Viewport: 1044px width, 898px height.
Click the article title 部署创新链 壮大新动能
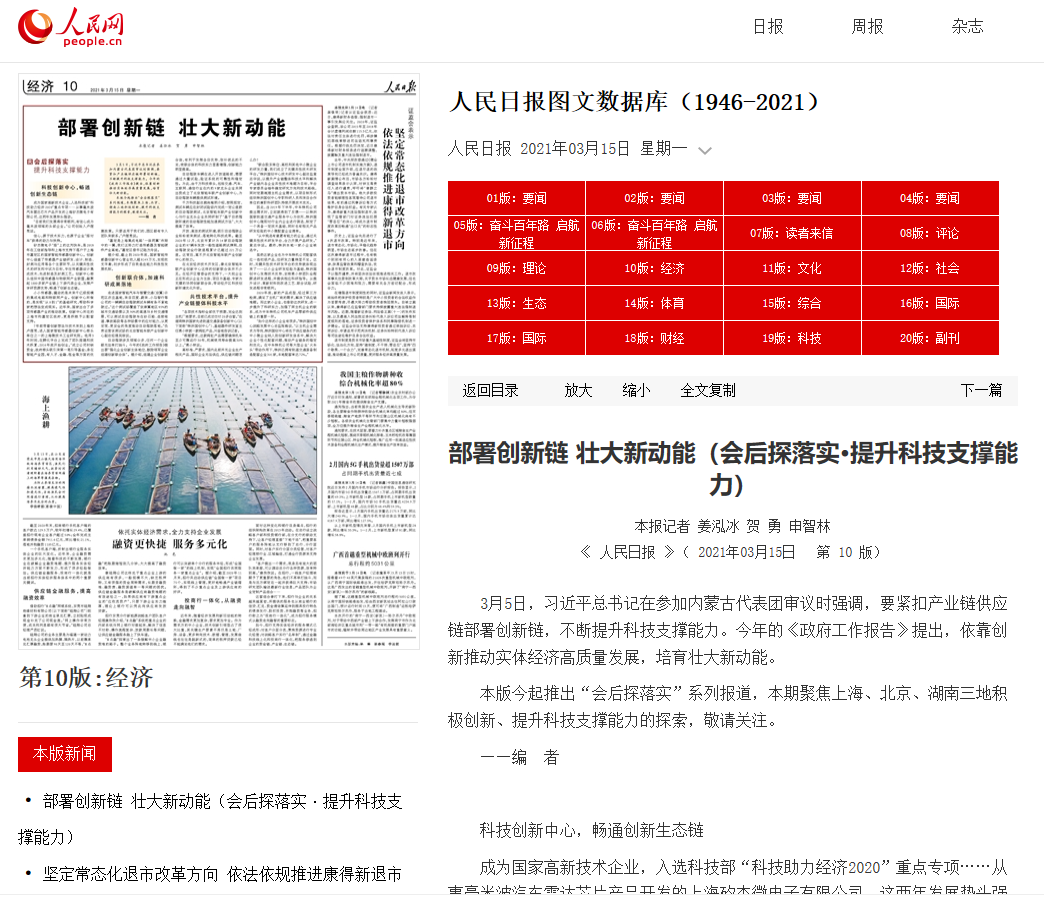[732, 469]
